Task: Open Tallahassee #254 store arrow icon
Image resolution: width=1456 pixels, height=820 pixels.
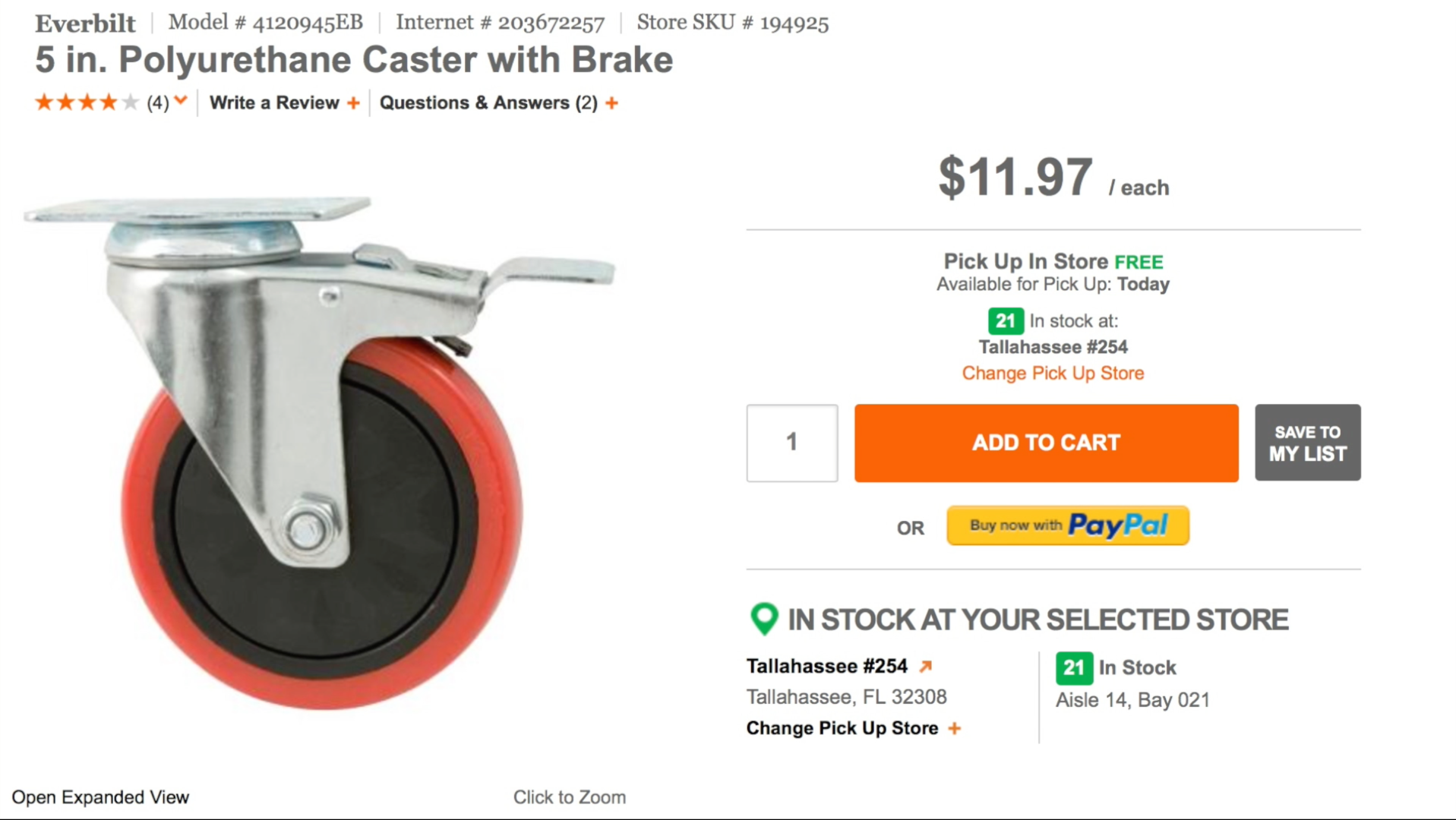Action: [x=925, y=667]
